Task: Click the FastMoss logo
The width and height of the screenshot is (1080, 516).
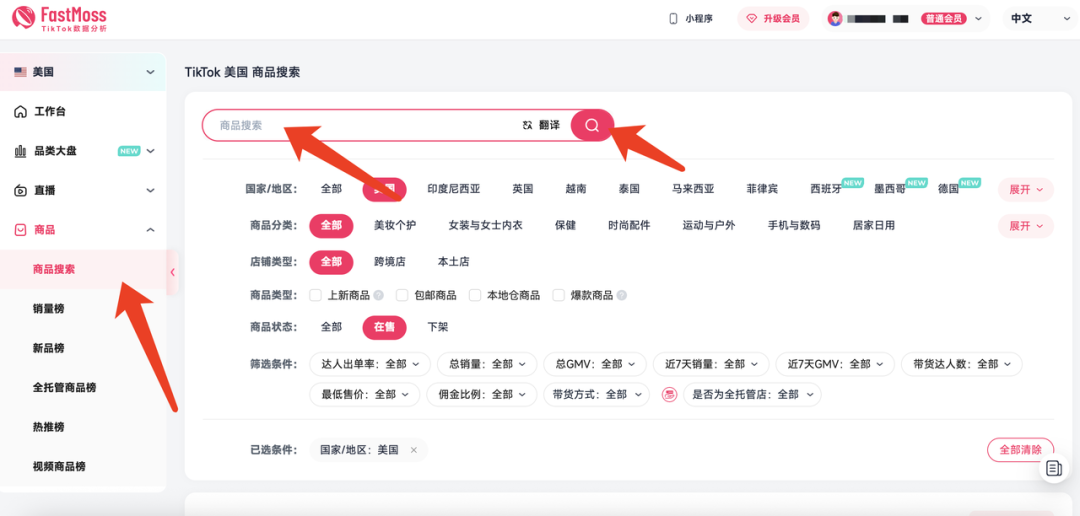Action: coord(59,19)
